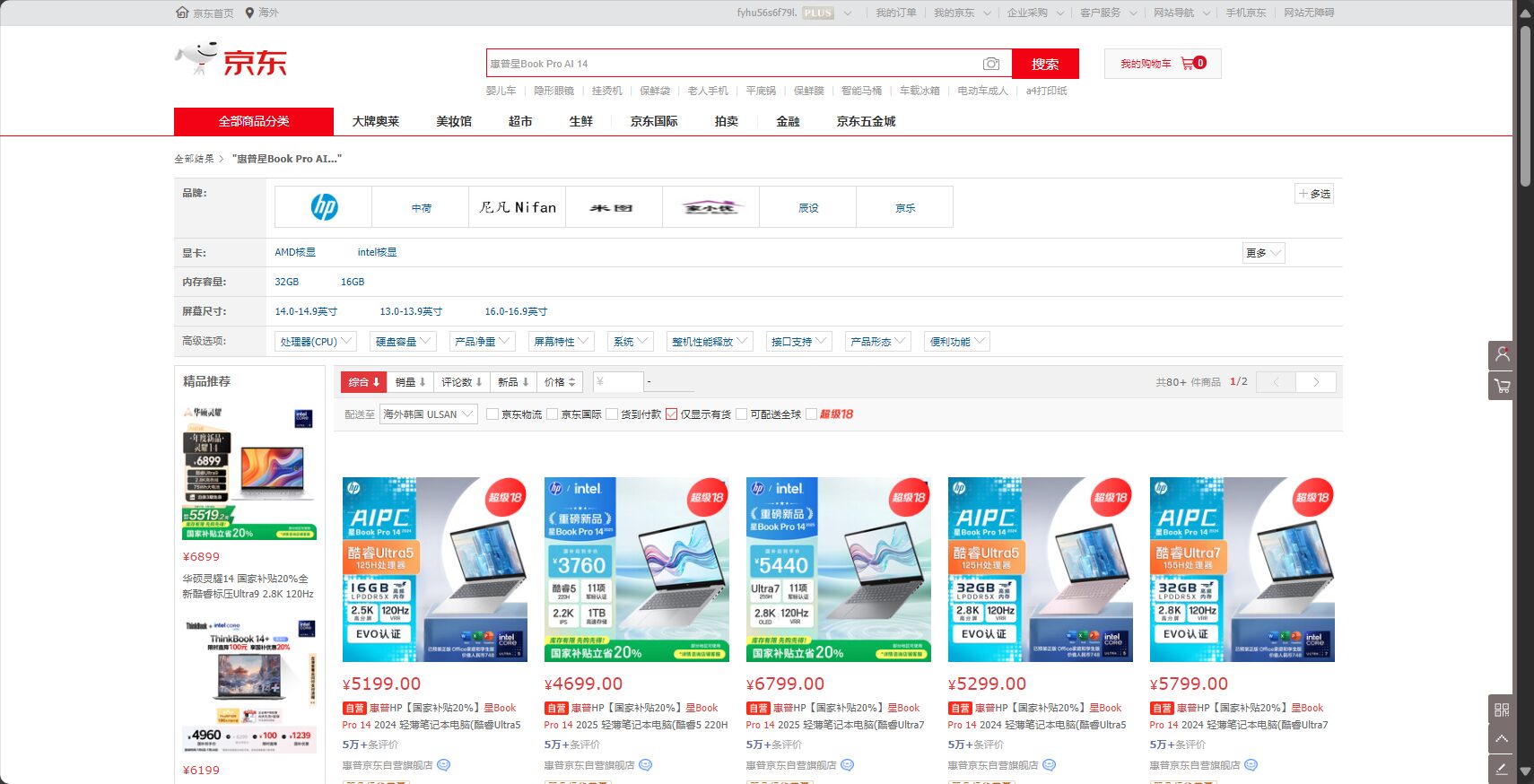Chat with seller of ¥6799 laptop
Viewport: 1534px width, 784px height.
[847, 765]
